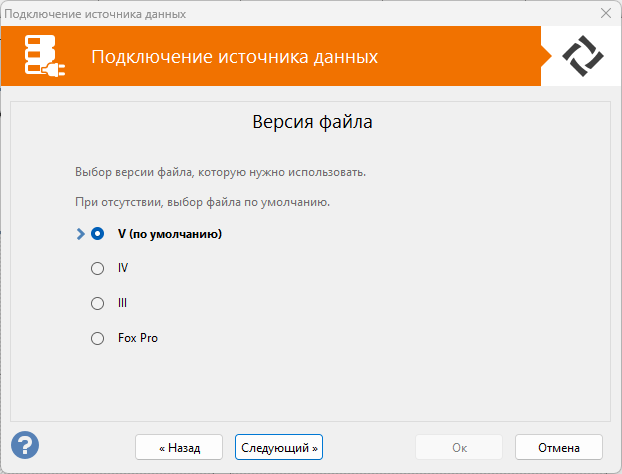Cancel the wizard with "Отмена"

point(559,446)
